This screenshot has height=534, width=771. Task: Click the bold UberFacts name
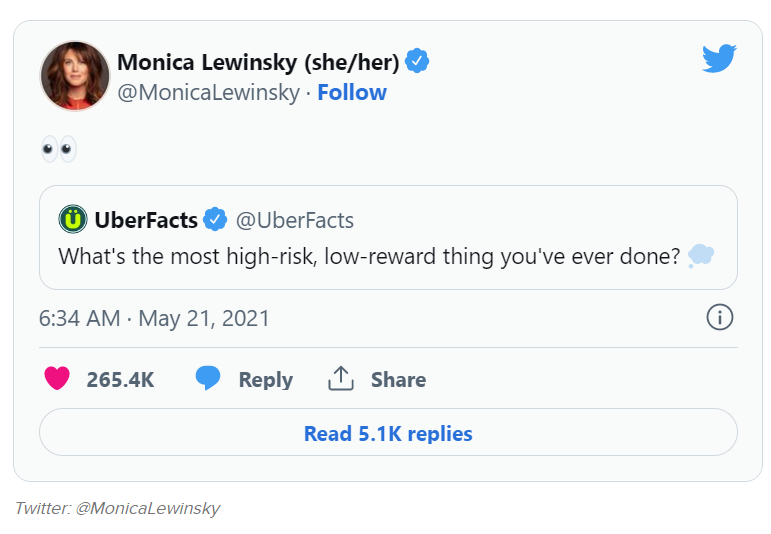[146, 220]
